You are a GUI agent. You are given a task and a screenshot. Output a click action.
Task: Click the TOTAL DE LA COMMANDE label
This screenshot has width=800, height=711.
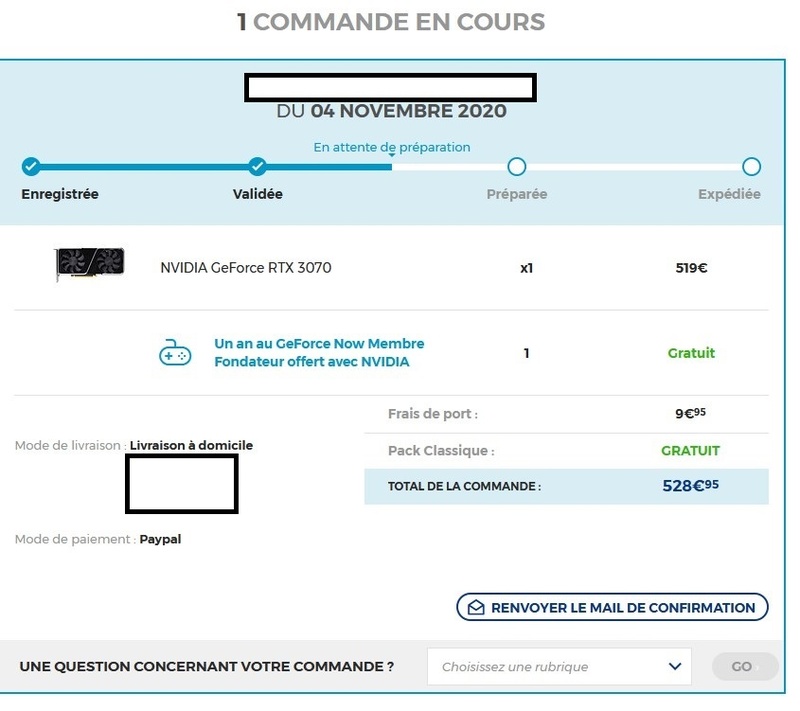coord(464,487)
